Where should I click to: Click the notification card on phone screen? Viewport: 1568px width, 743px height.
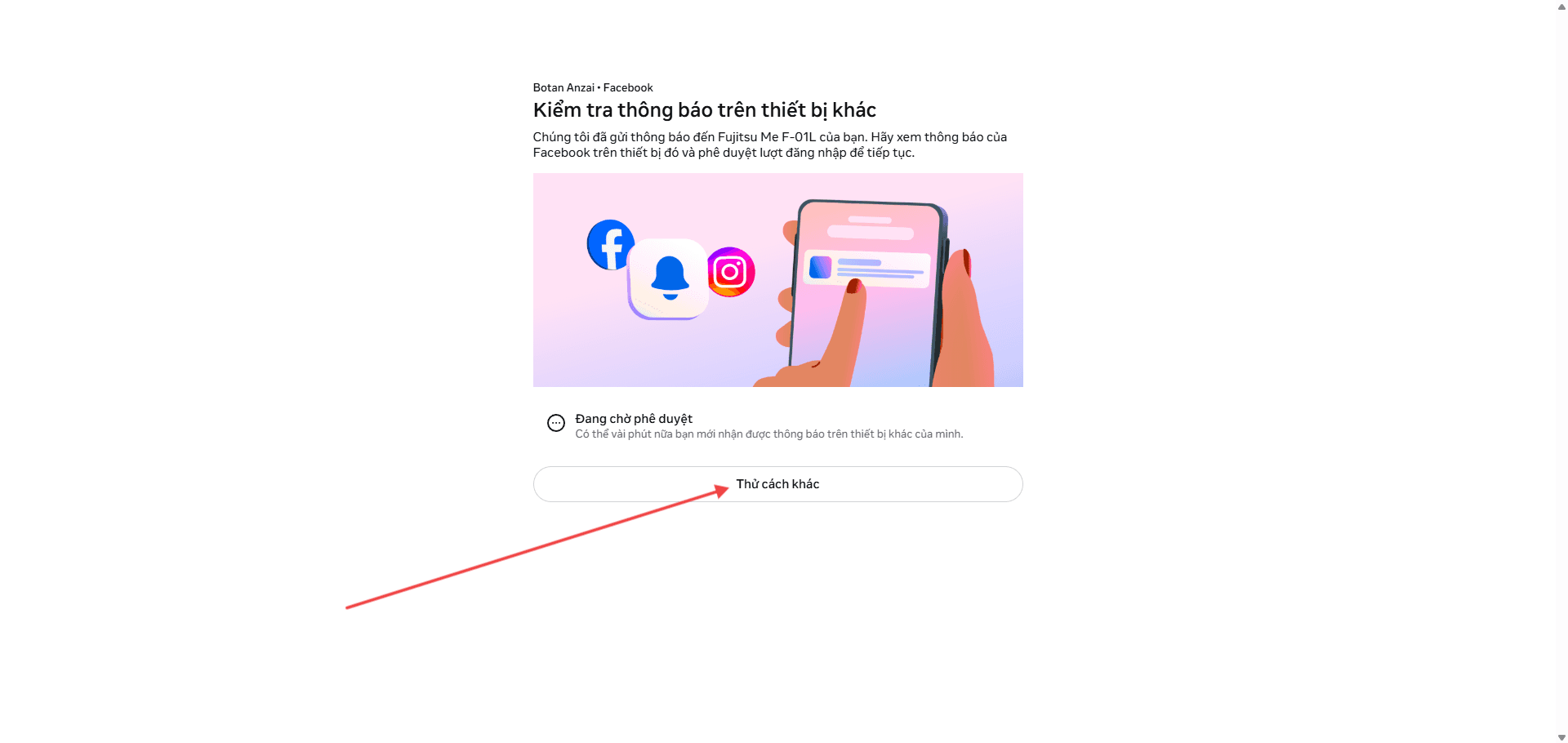866,269
